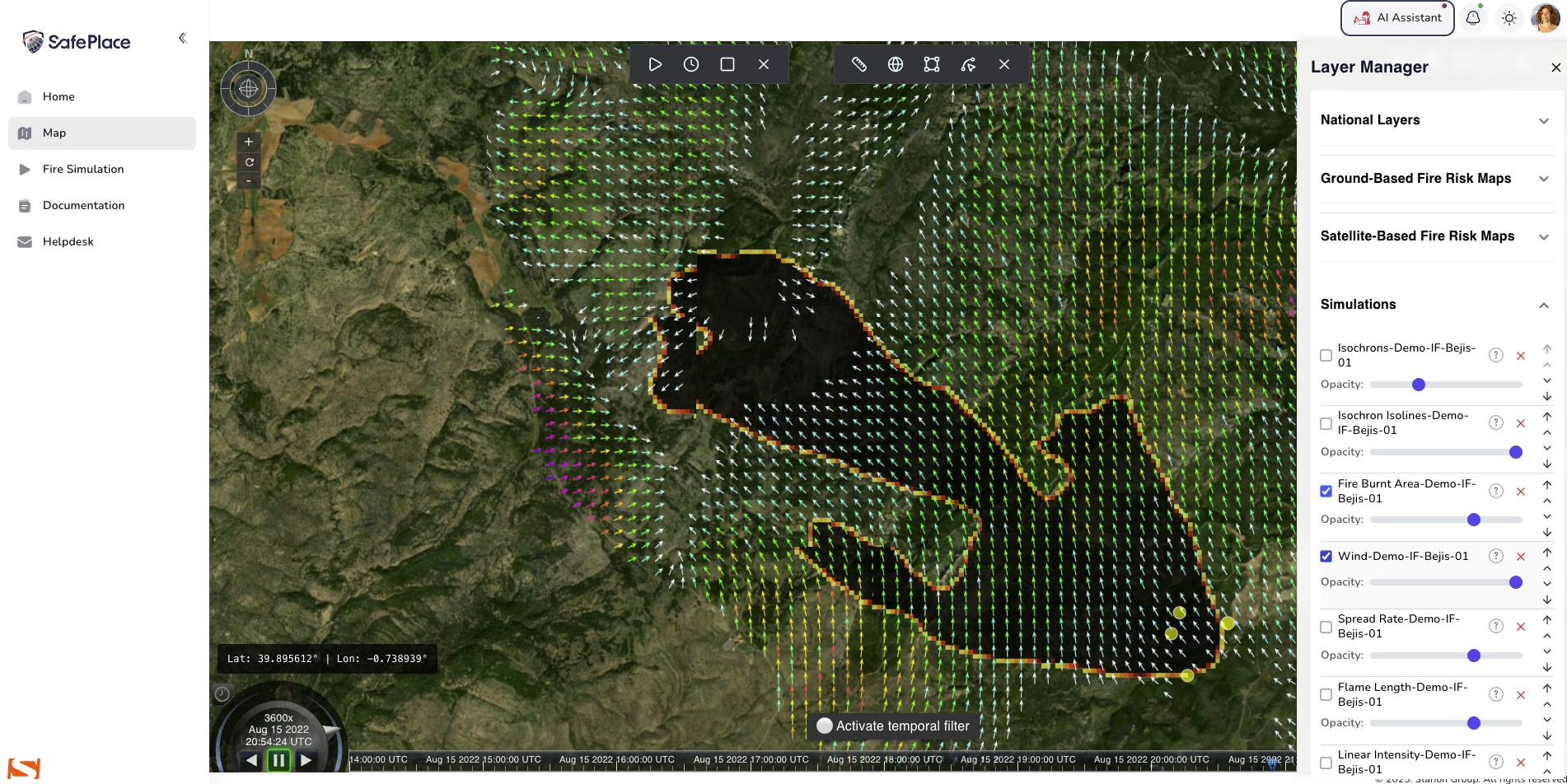Collapse the Simulations section
Image resolution: width=1567 pixels, height=784 pixels.
pyautogui.click(x=1543, y=306)
